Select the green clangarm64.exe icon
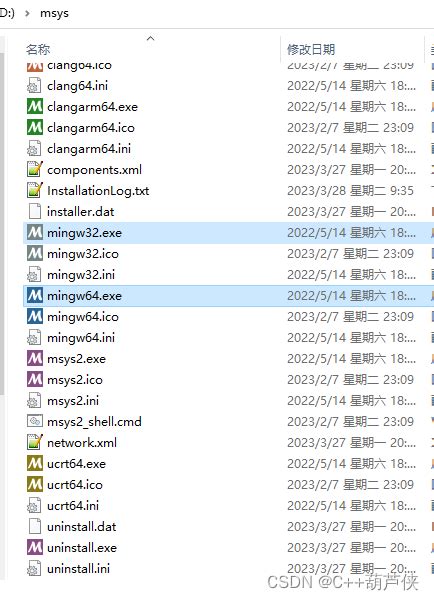 (x=34, y=106)
